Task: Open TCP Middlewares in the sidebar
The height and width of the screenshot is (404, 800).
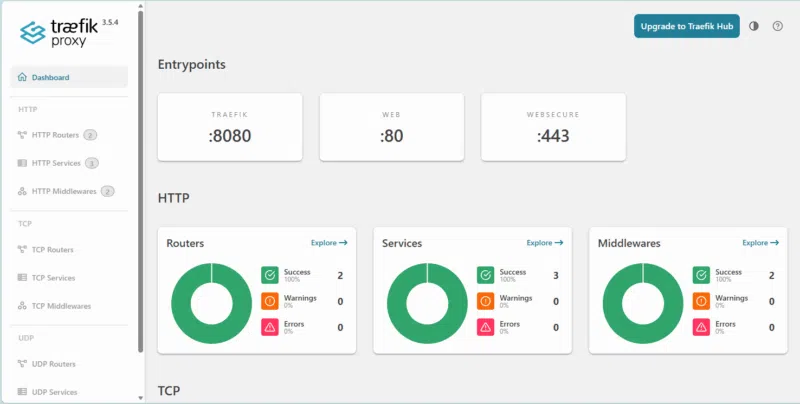Action: point(69,306)
